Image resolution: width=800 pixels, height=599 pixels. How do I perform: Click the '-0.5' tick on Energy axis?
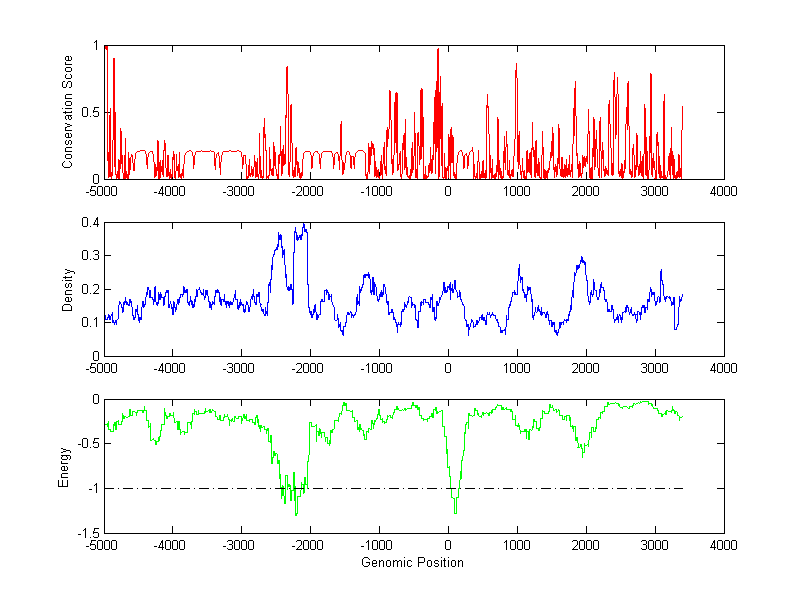89,444
